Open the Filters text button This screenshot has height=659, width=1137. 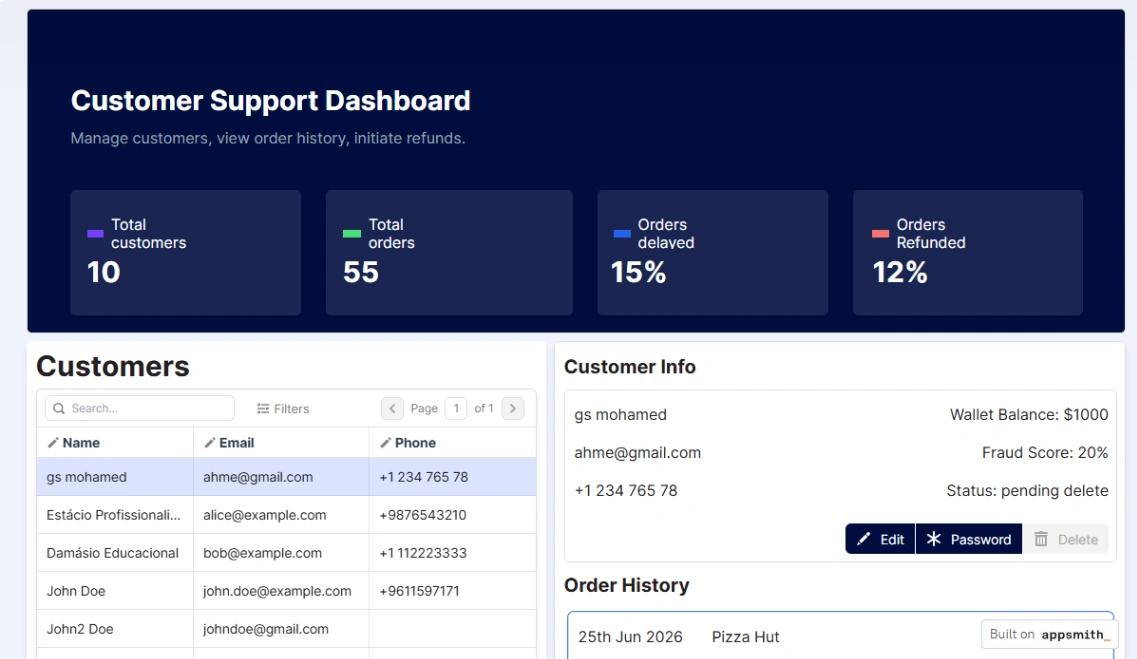(283, 409)
